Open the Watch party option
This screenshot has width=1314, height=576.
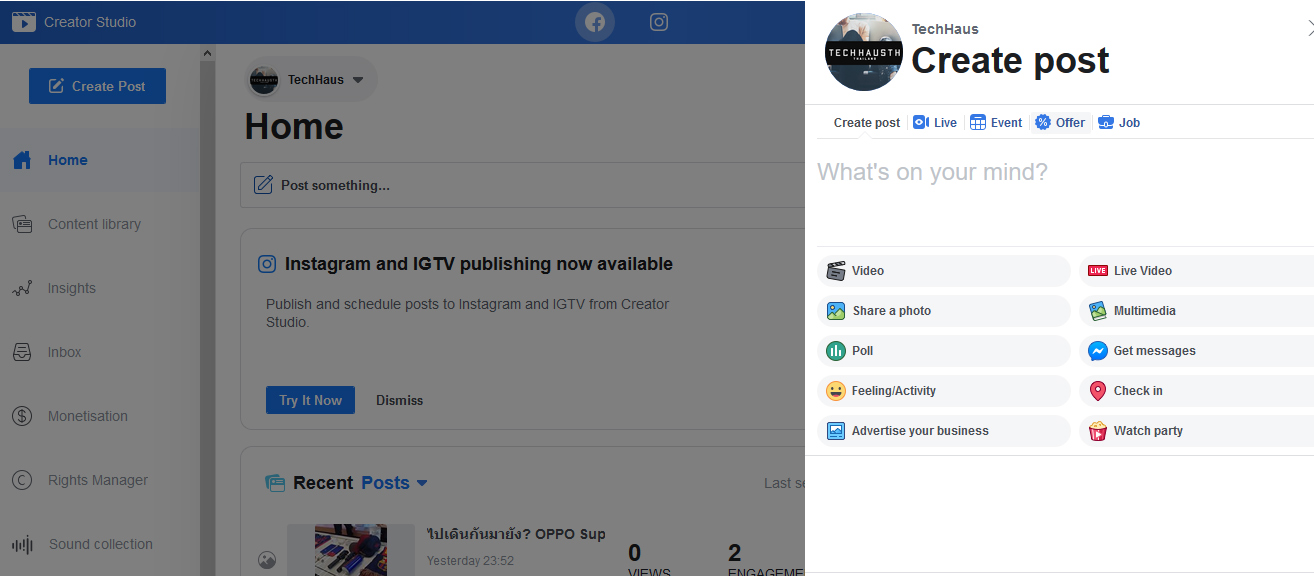(x=1195, y=431)
